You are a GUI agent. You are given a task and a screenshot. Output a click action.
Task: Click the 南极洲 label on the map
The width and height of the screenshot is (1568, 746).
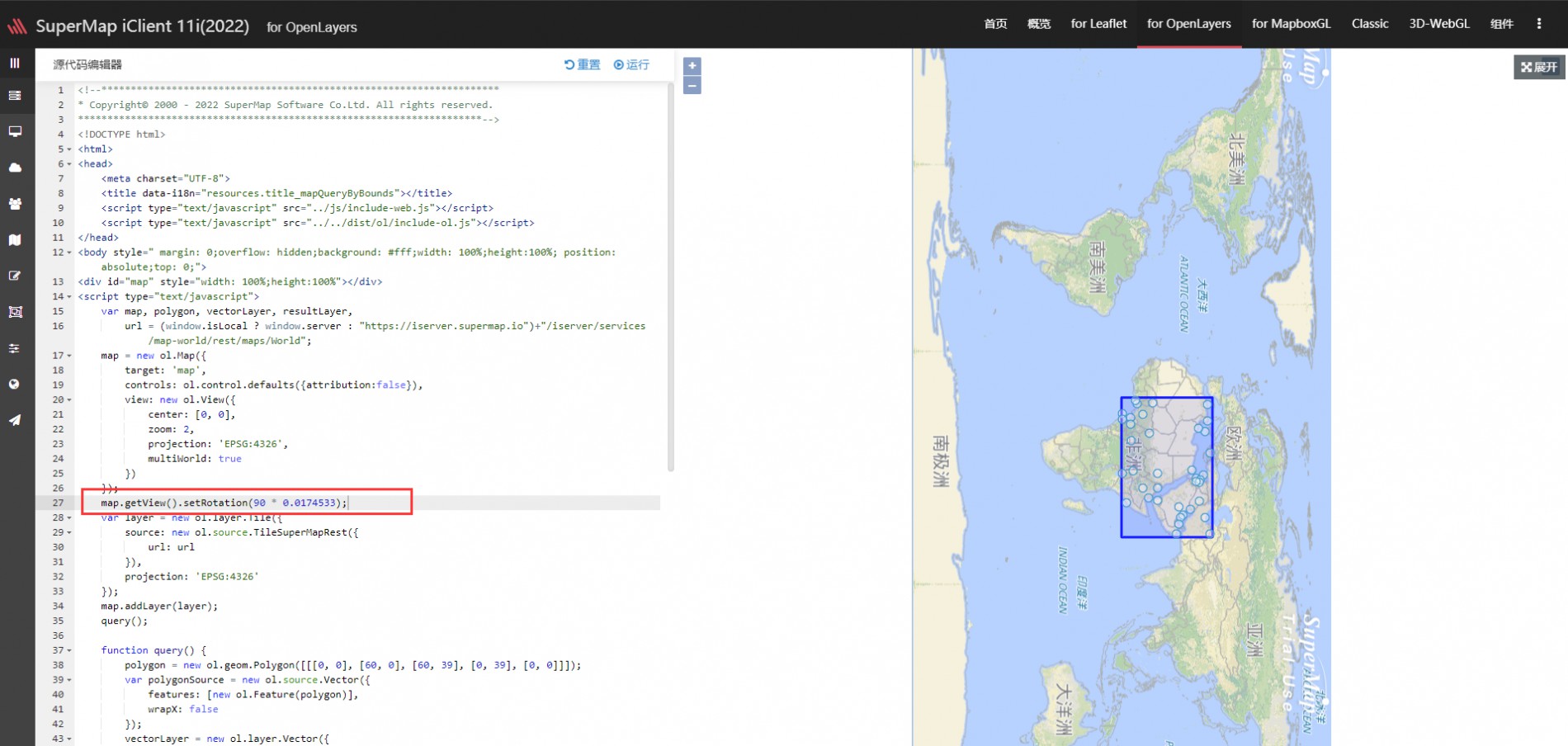click(941, 460)
